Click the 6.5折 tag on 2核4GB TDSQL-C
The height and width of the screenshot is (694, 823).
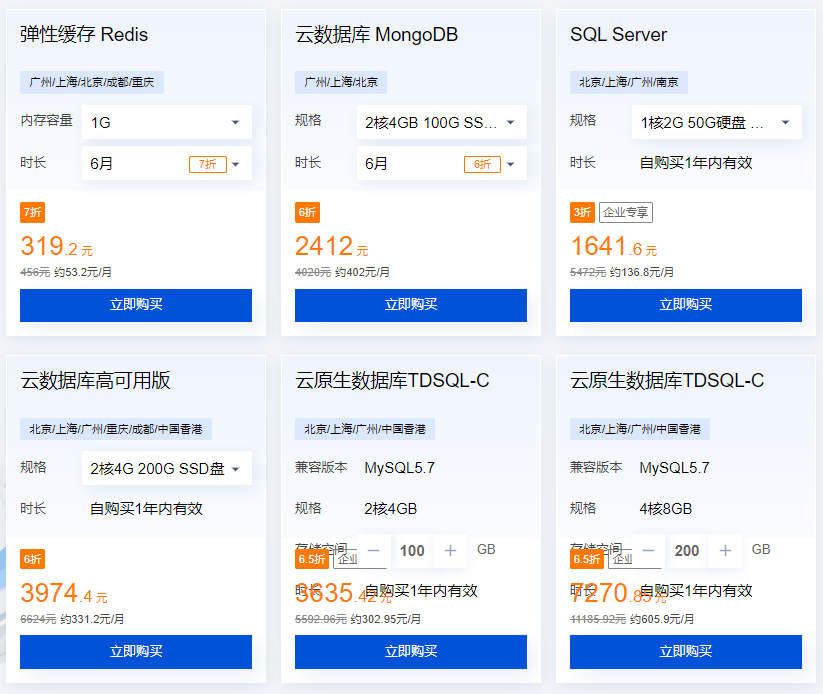point(312,559)
